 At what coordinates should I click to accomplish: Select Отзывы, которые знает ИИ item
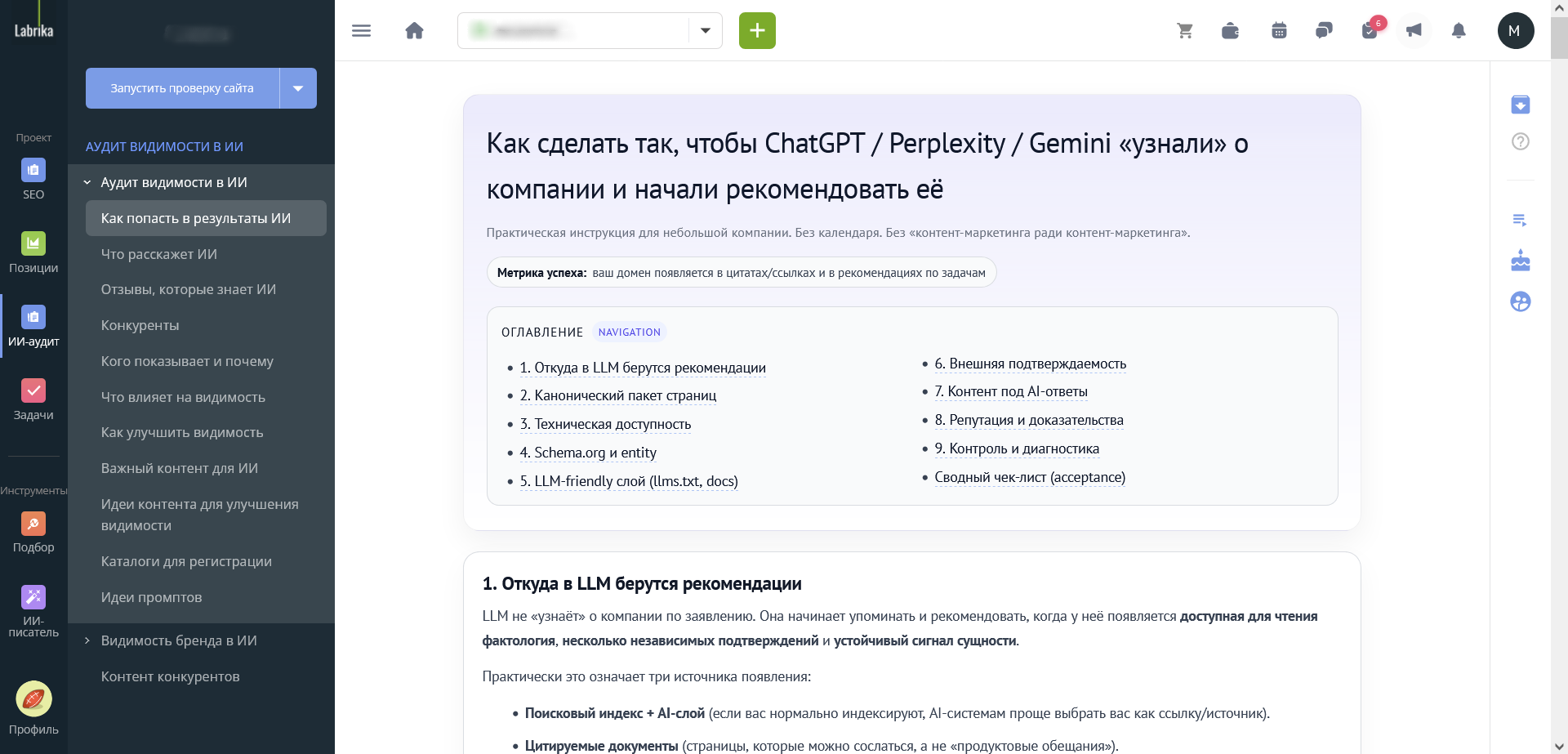[x=189, y=289]
